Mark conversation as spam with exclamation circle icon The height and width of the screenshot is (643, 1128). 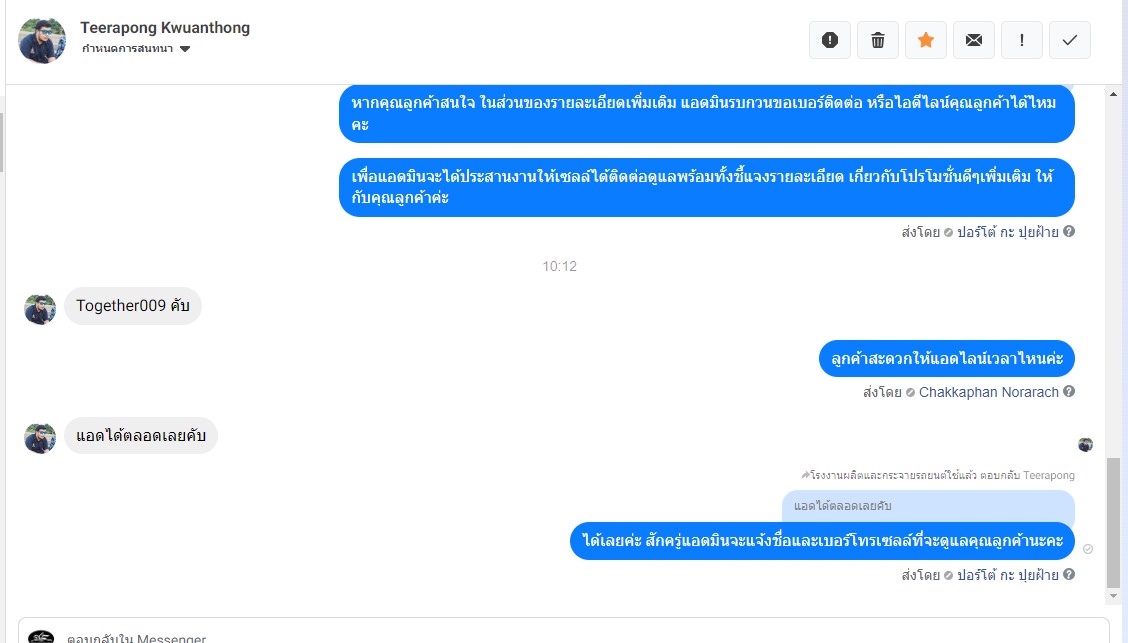tap(829, 40)
